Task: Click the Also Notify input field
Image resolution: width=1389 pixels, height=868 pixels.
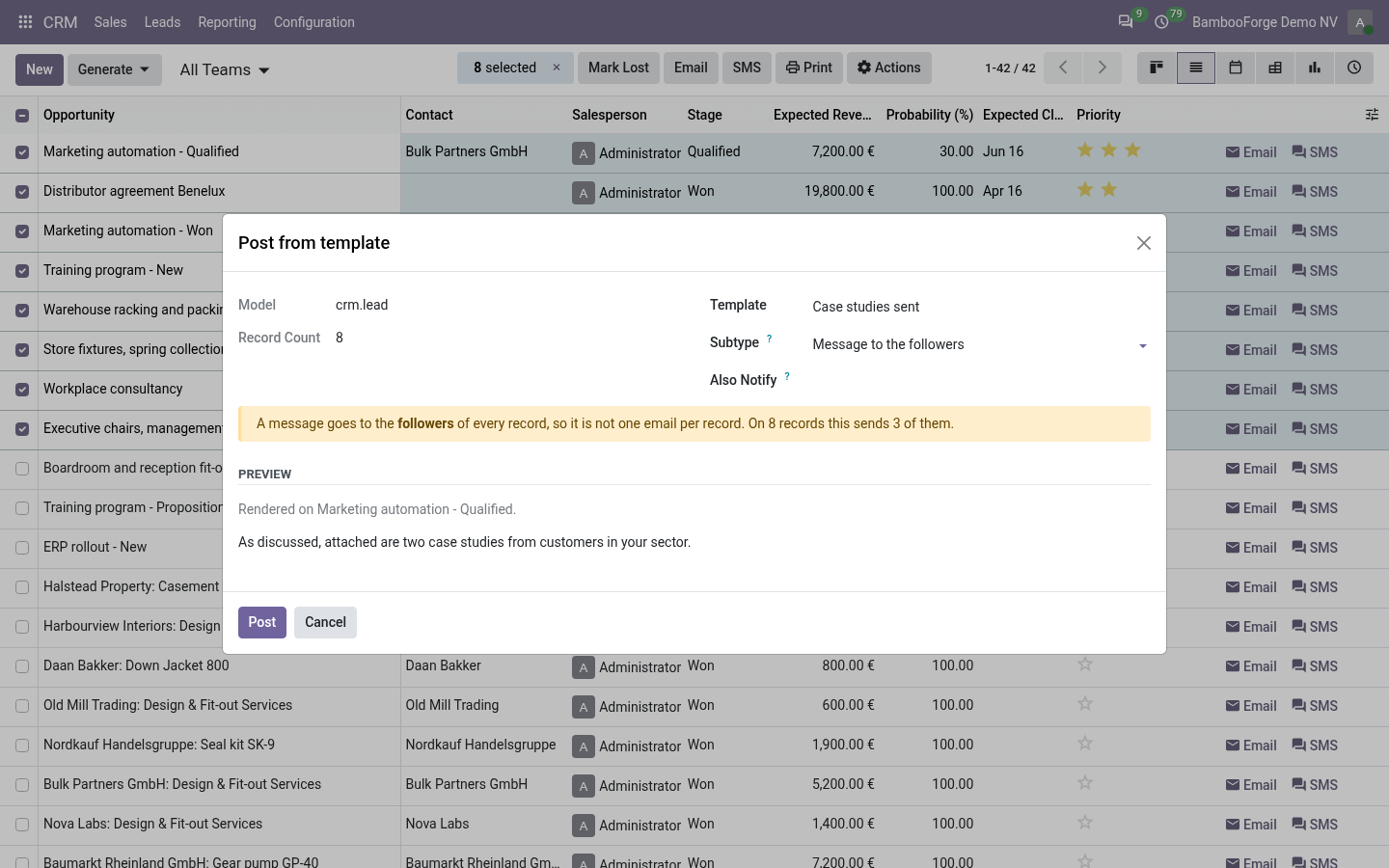Action: (981, 381)
